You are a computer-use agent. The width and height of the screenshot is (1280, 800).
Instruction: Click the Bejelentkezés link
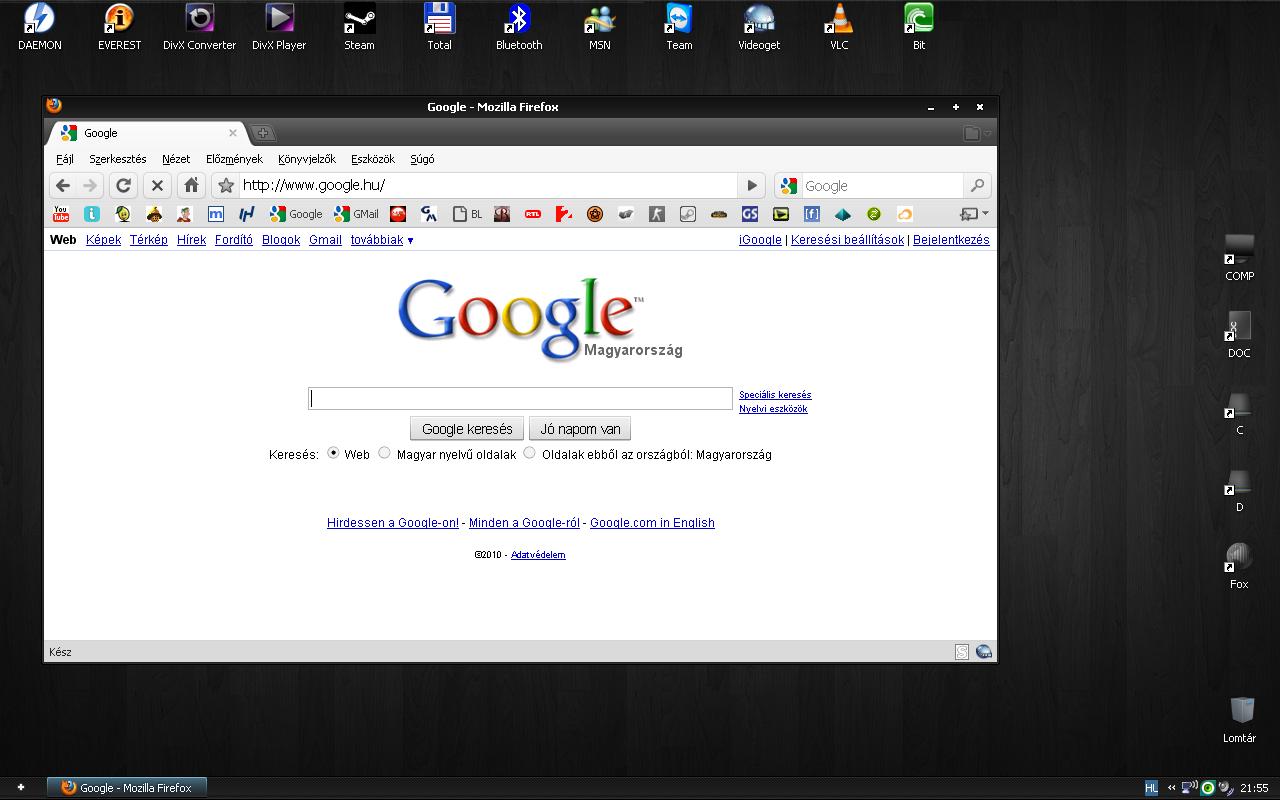click(x=951, y=240)
